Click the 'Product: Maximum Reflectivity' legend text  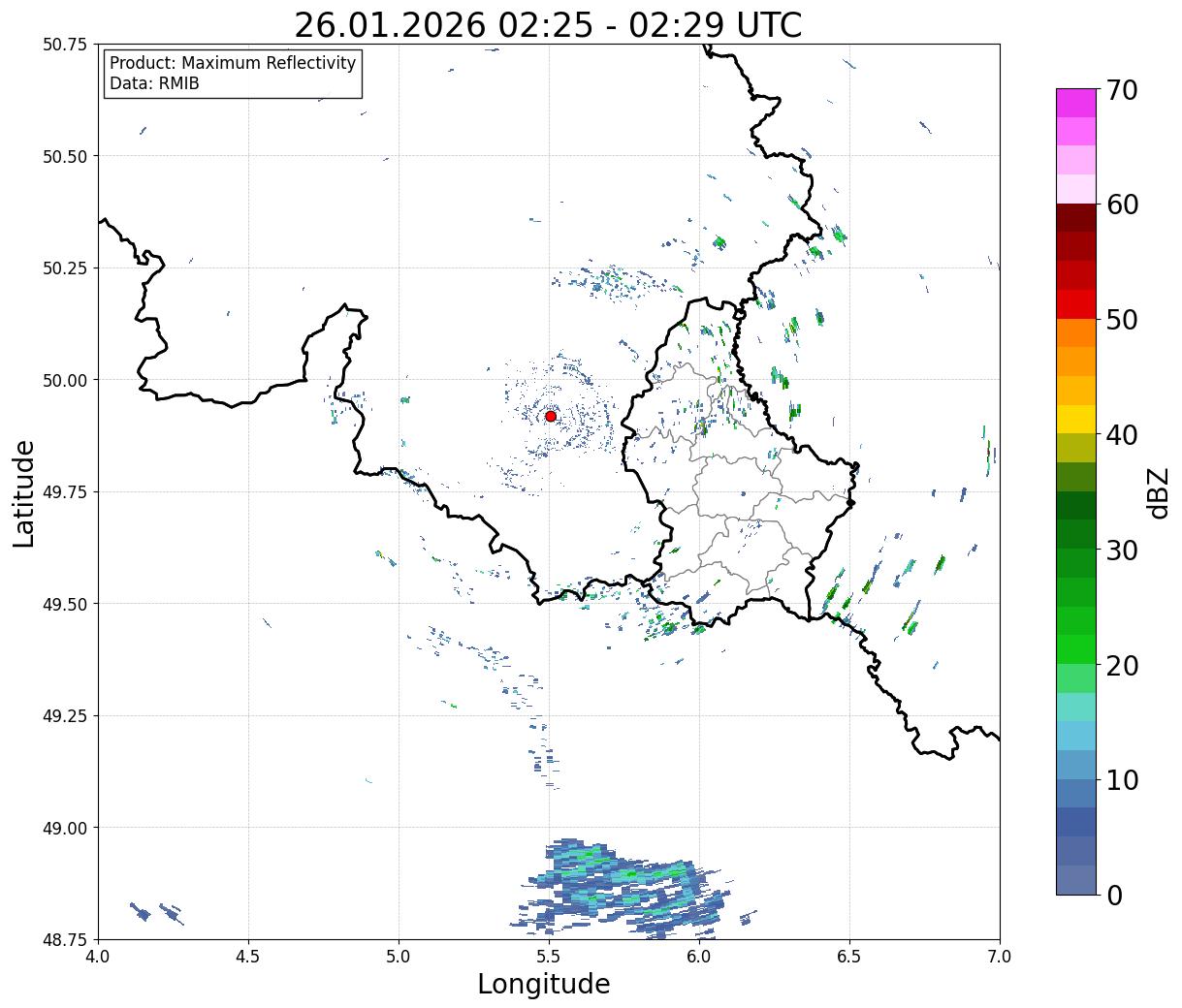[x=233, y=63]
